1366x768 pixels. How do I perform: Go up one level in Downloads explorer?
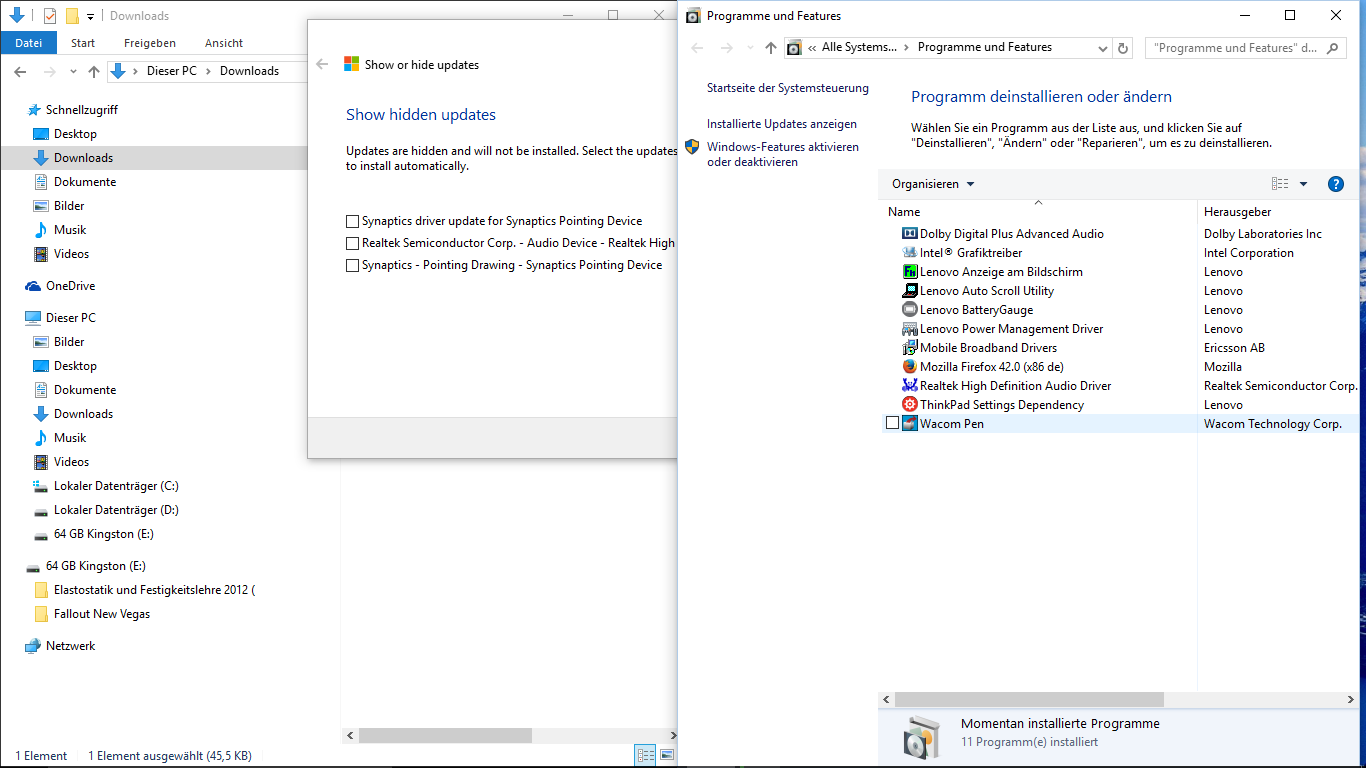[94, 71]
